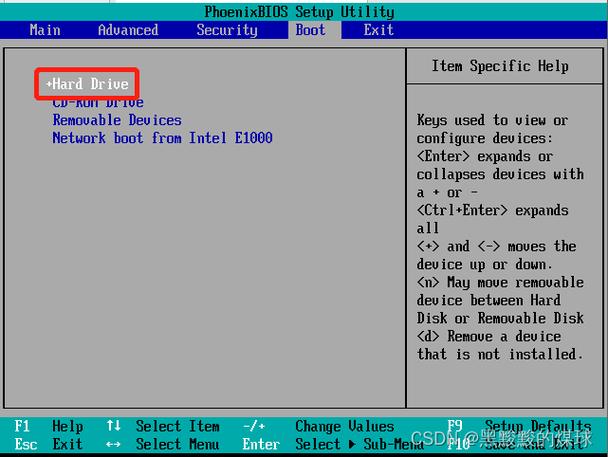
Task: Click the -/+ Change Values hint
Action: (318, 426)
